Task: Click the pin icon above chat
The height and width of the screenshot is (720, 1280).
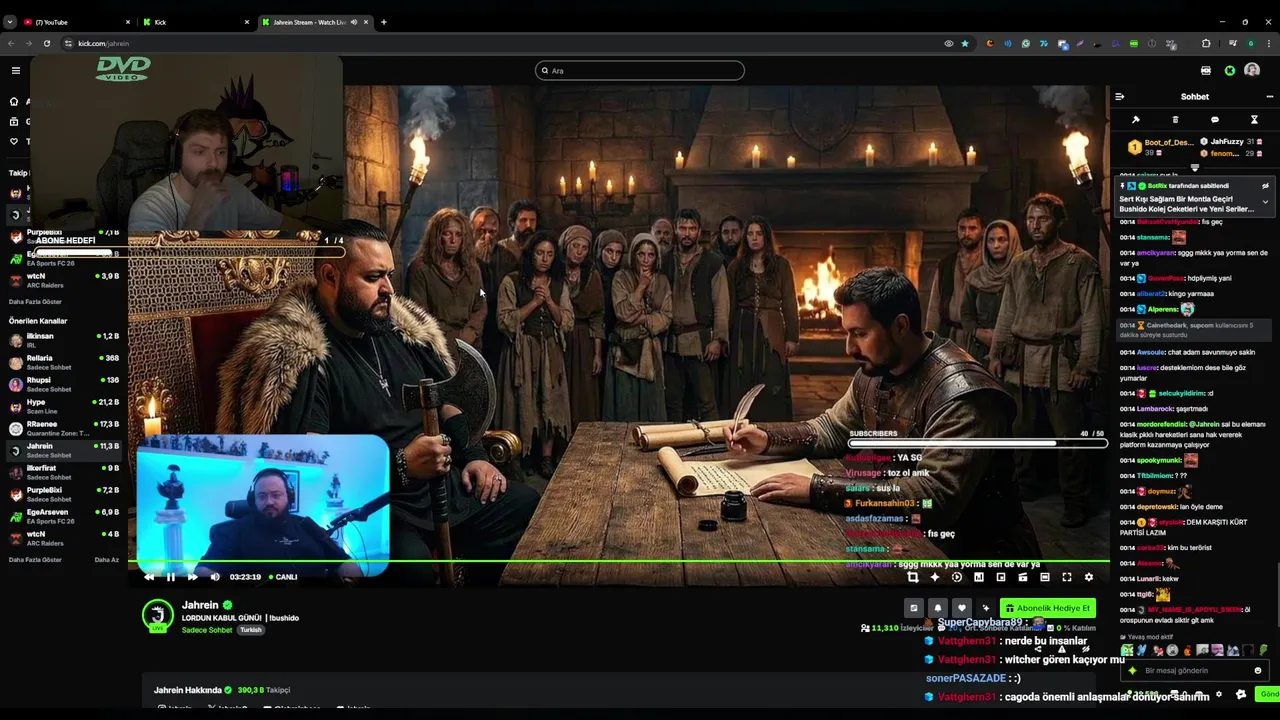Action: [x=1135, y=120]
